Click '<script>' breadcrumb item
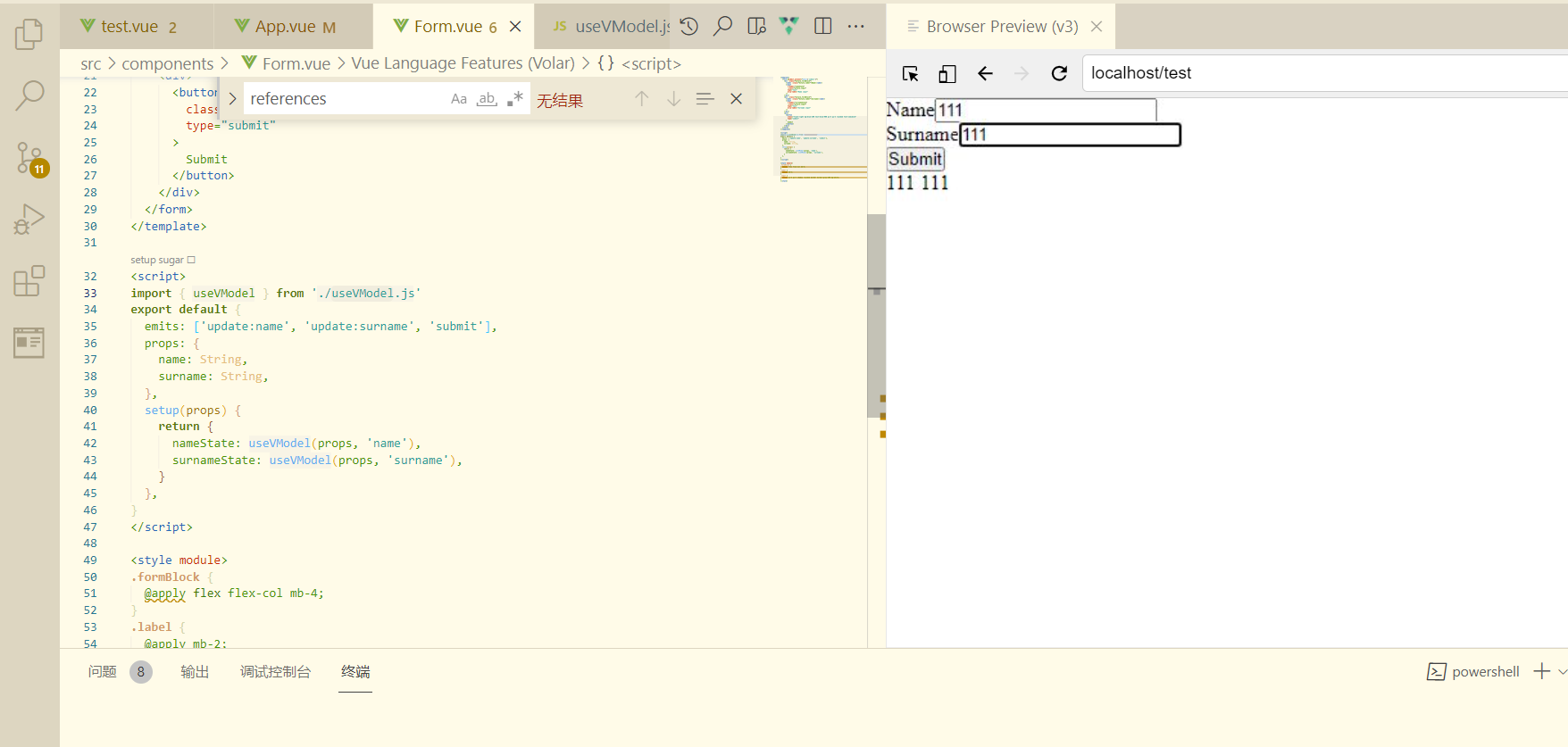The height and width of the screenshot is (747, 1568). click(639, 63)
